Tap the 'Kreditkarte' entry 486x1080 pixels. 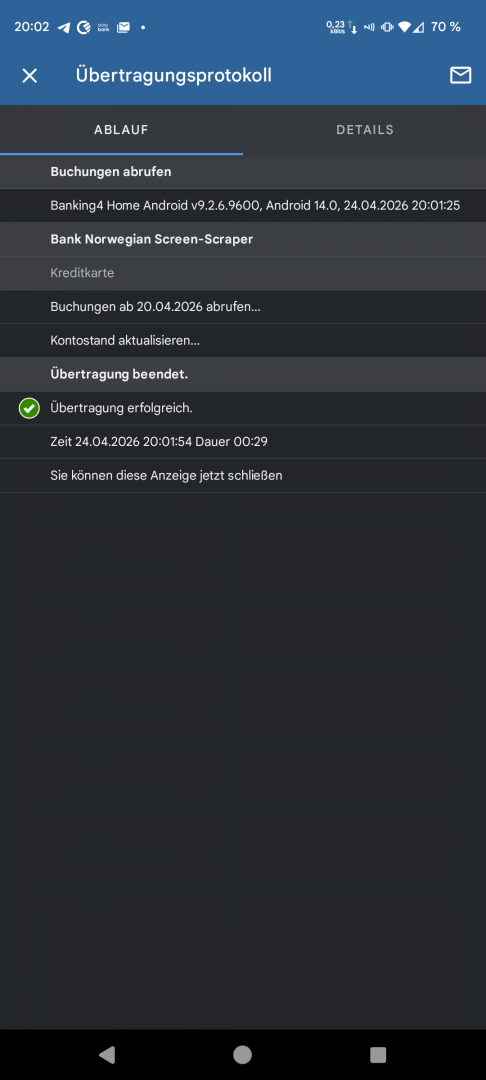tap(243, 273)
